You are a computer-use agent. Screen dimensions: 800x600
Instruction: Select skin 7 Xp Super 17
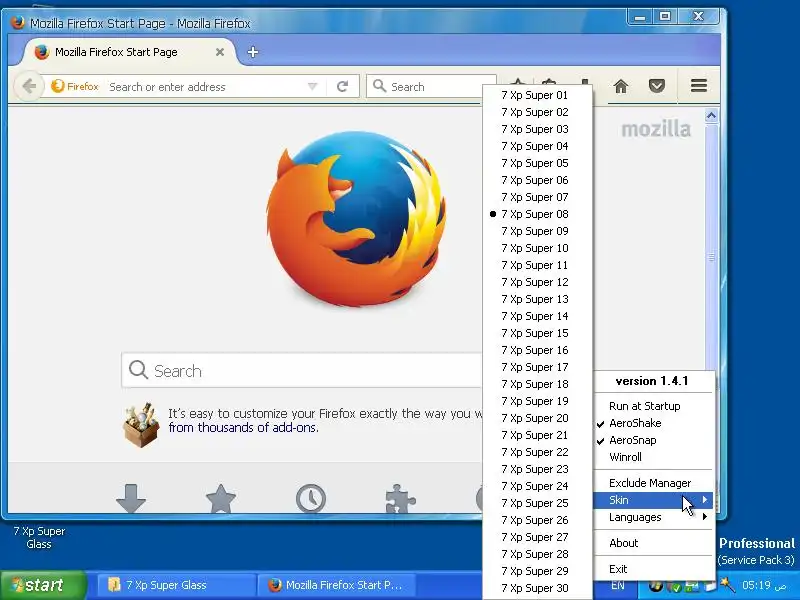[x=537, y=367]
